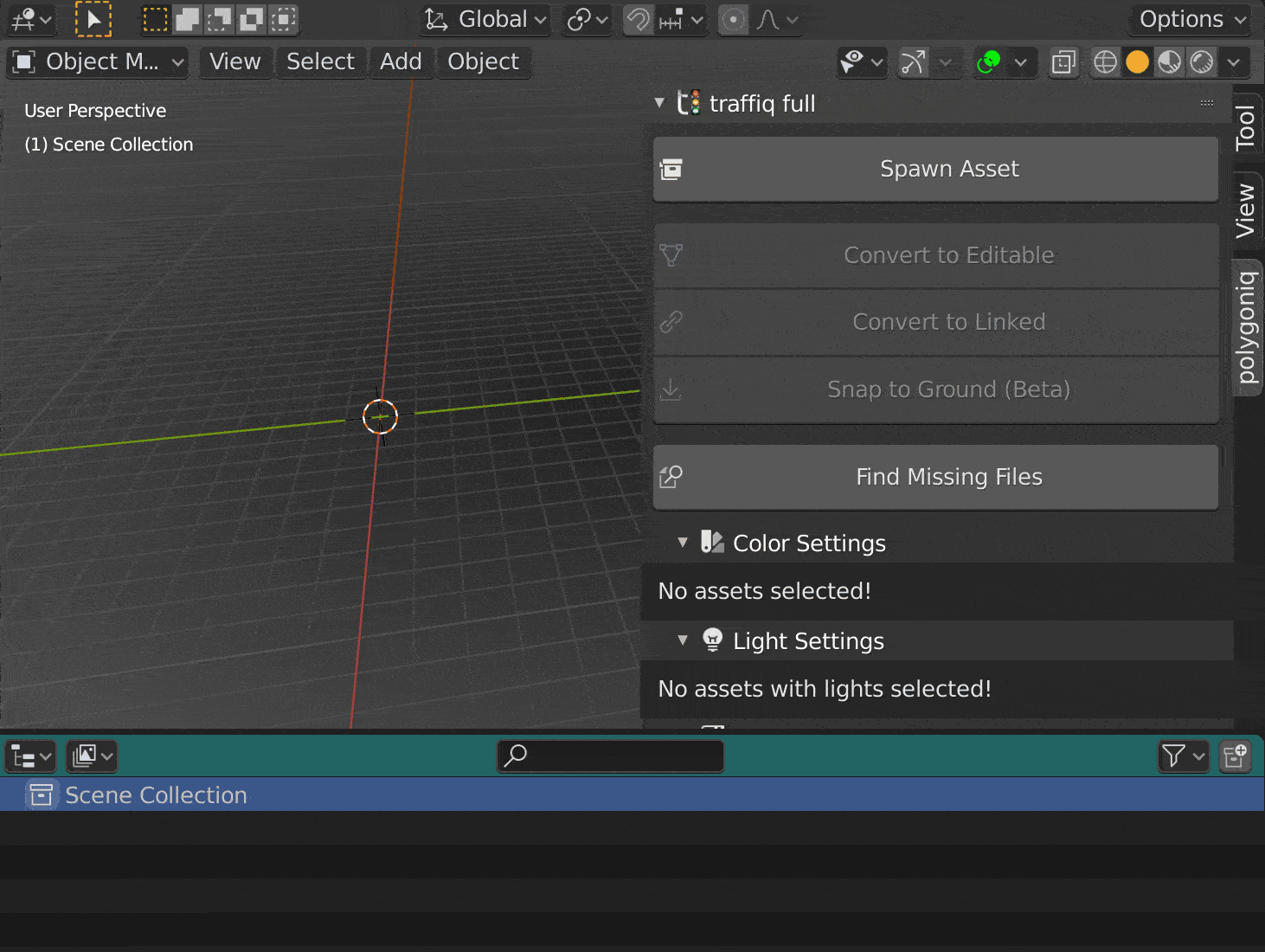Collapse the Color Settings section
Viewport: 1265px width, 952px height.
(684, 543)
